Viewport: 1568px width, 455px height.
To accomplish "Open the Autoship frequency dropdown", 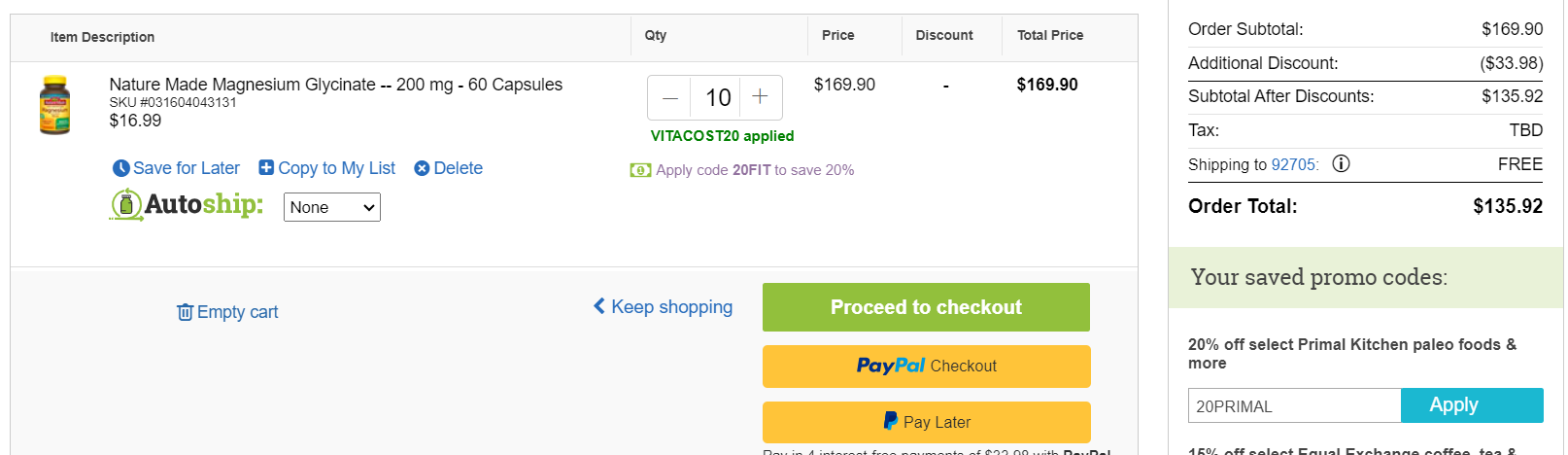I will click(332, 207).
